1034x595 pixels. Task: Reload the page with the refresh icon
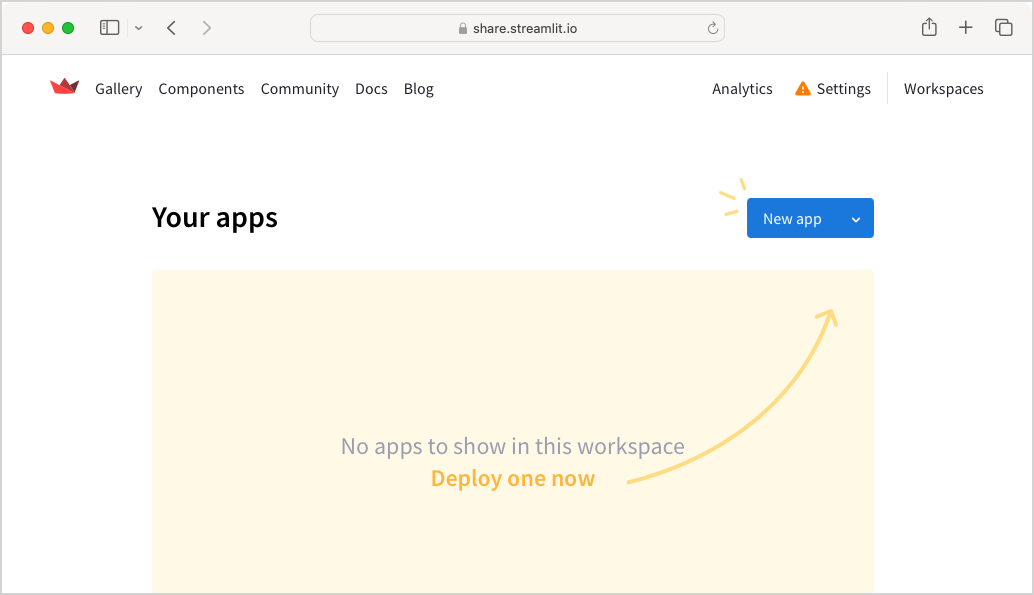pyautogui.click(x=712, y=28)
